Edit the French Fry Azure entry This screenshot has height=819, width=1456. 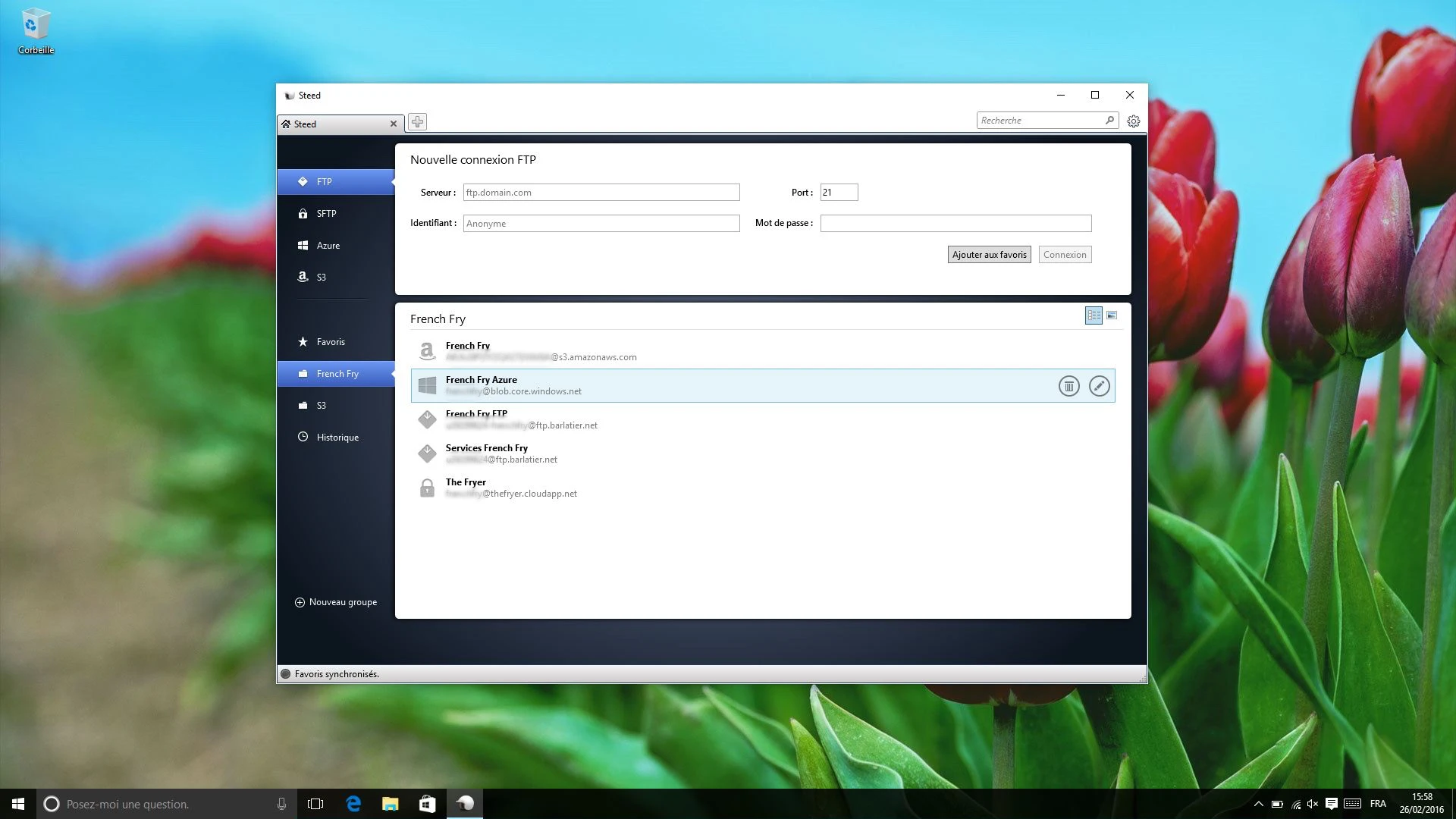pos(1099,386)
